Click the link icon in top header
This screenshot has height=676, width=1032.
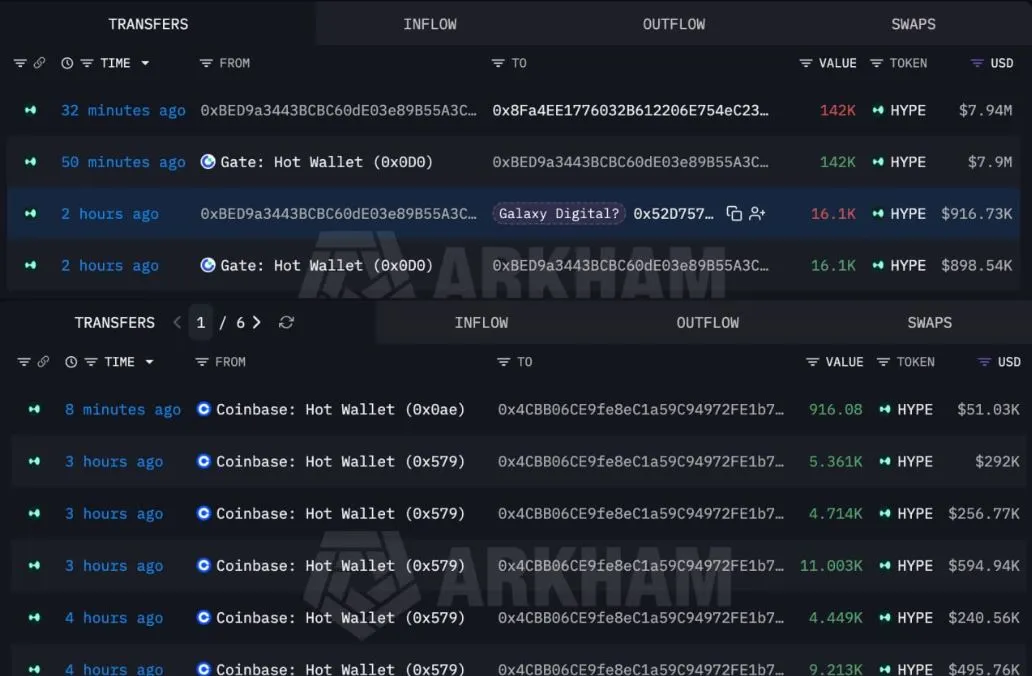point(39,63)
